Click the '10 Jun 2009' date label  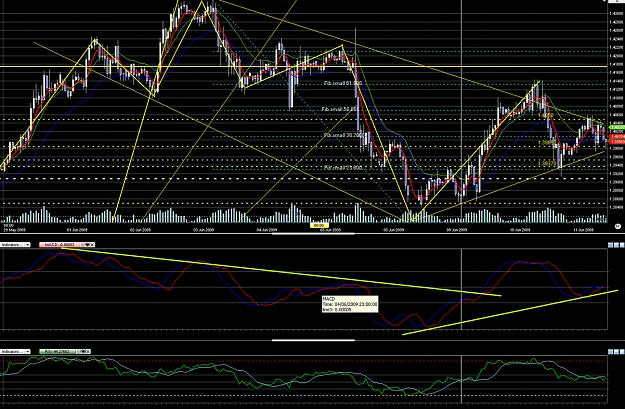click(x=520, y=230)
